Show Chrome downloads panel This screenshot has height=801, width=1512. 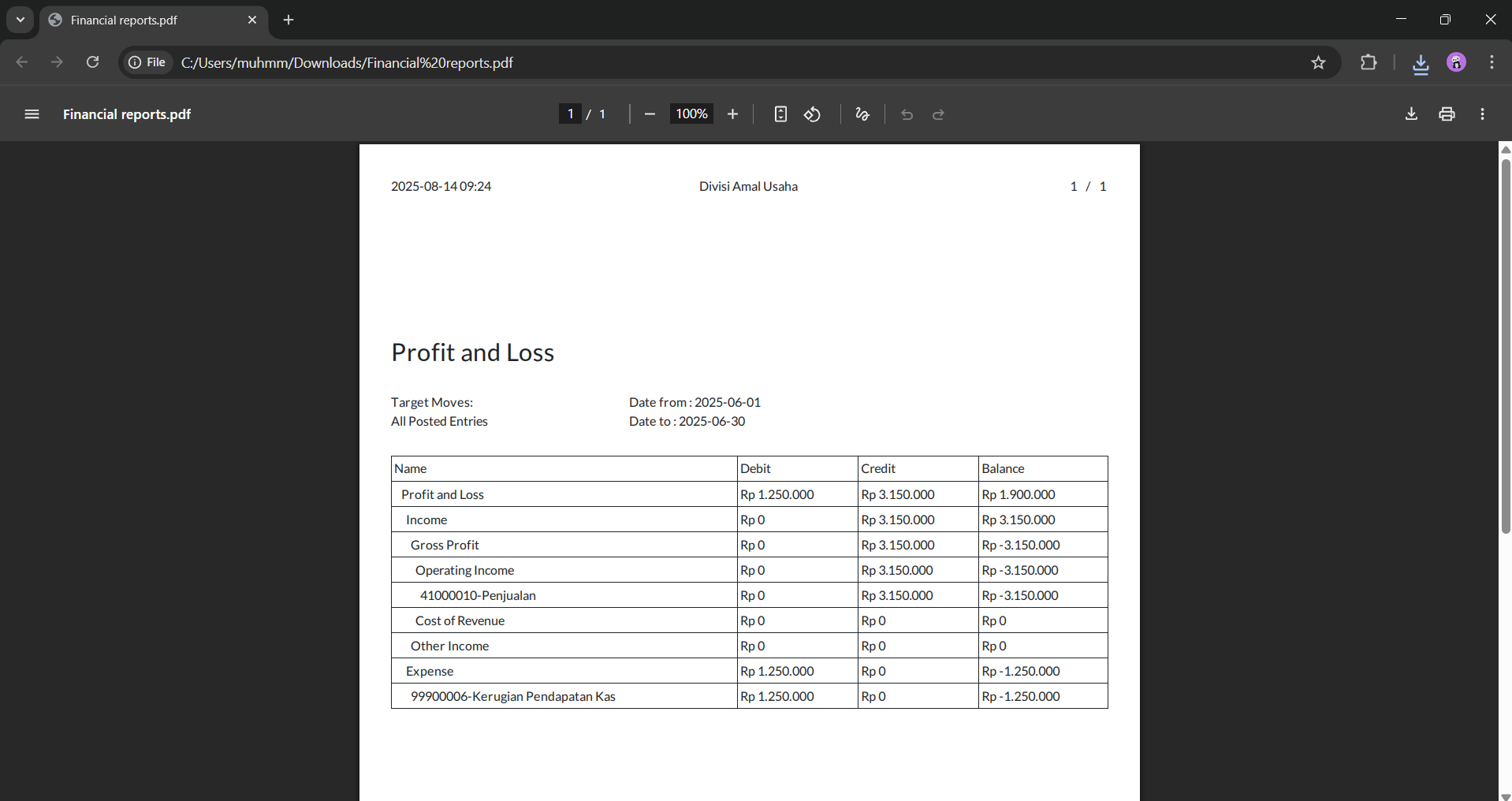click(1421, 63)
